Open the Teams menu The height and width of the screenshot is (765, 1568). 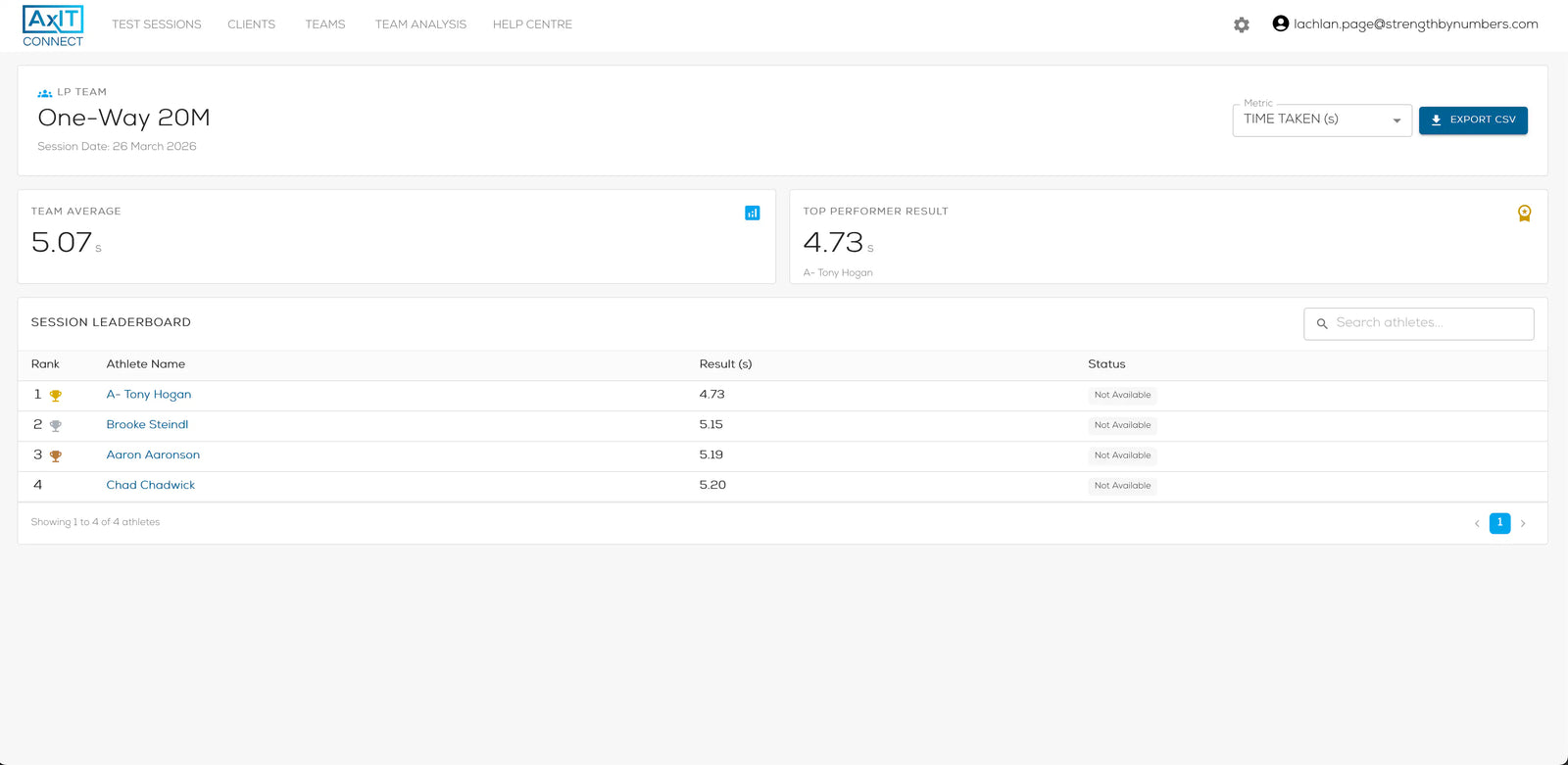tap(325, 24)
